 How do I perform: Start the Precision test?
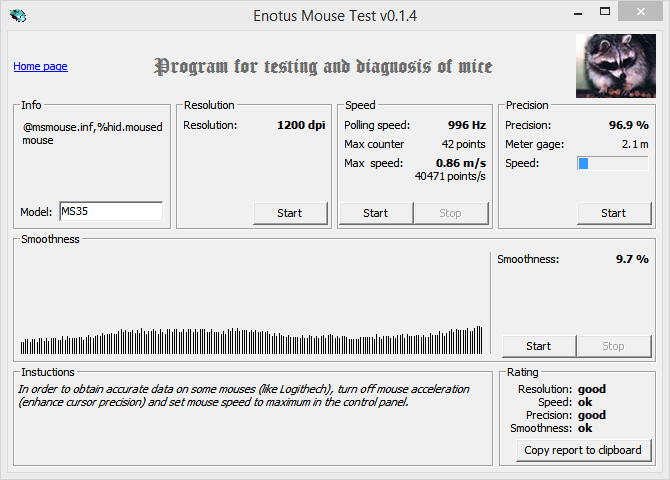614,213
